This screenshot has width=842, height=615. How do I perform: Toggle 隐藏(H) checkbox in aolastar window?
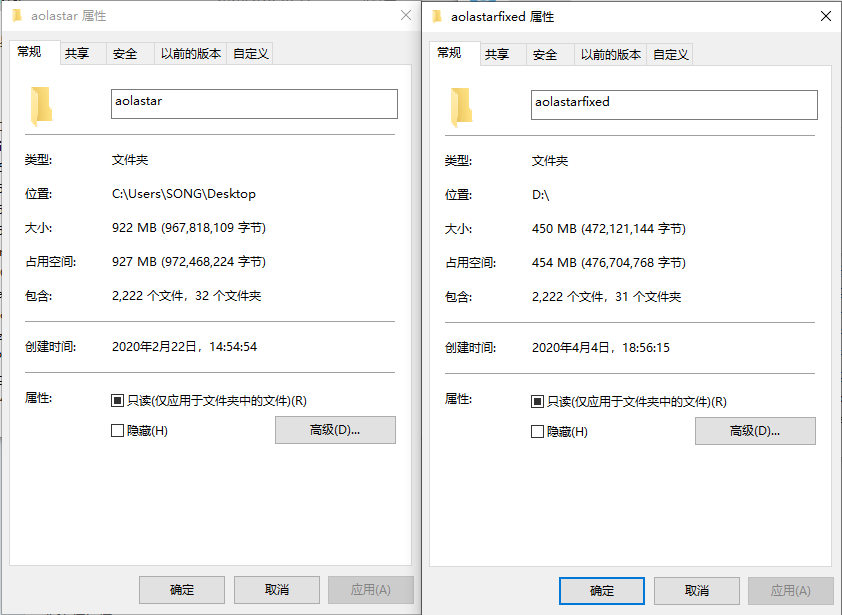coord(117,431)
